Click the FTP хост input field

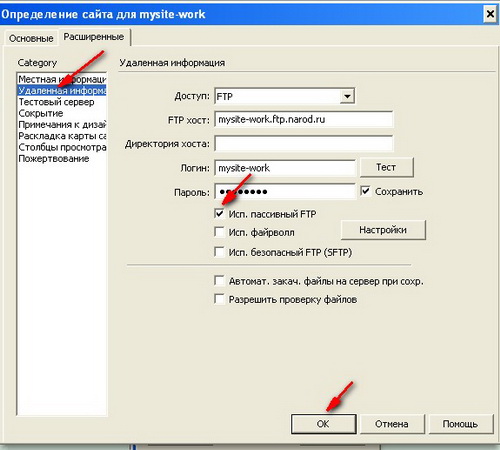coord(303,119)
